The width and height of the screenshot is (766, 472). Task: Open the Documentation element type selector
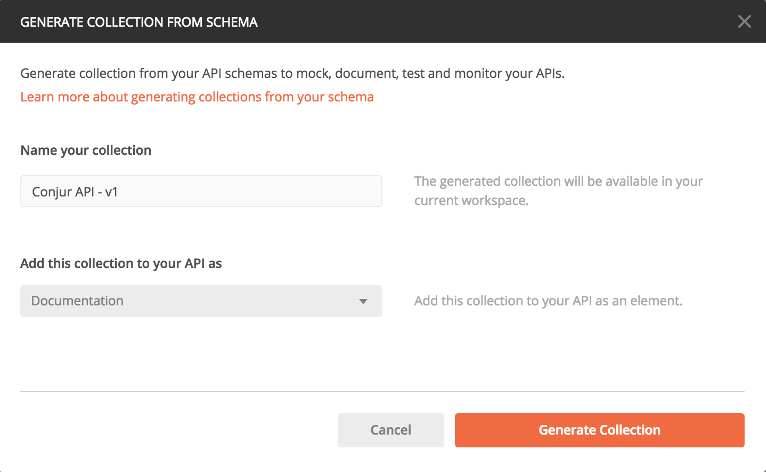click(x=200, y=301)
